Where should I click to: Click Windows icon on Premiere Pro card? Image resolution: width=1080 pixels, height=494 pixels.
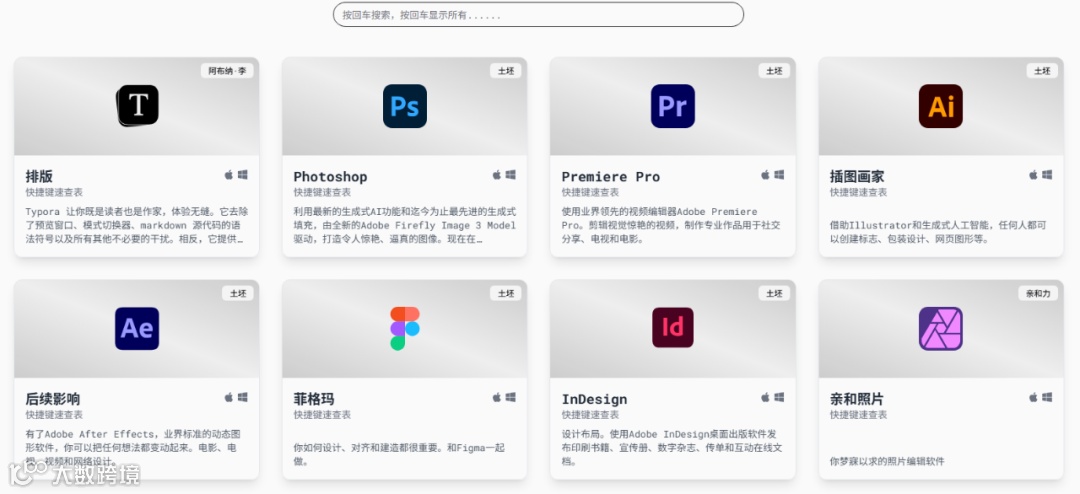tap(779, 175)
